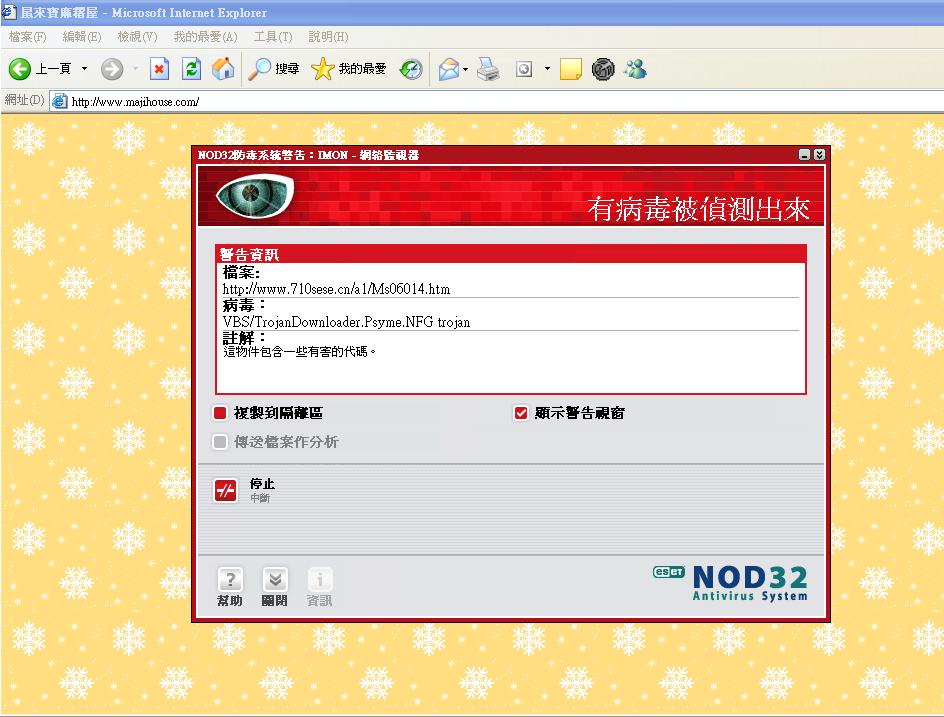Image resolution: width=944 pixels, height=717 pixels.
Task: Open the Edit (編輯) menu
Action: [82, 37]
